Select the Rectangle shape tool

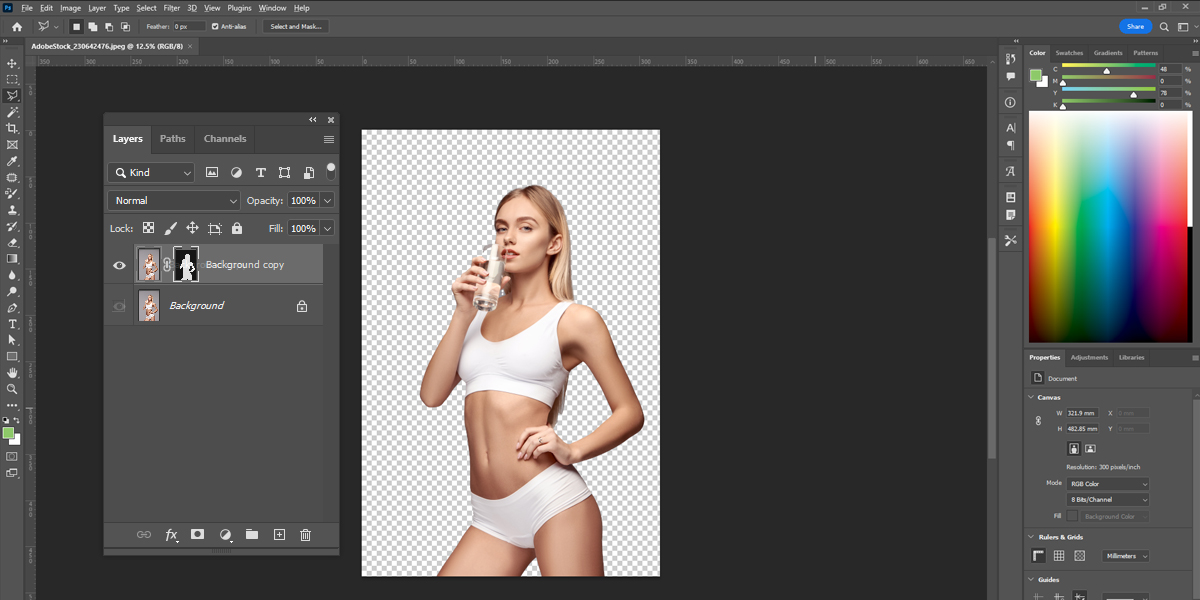[12, 356]
